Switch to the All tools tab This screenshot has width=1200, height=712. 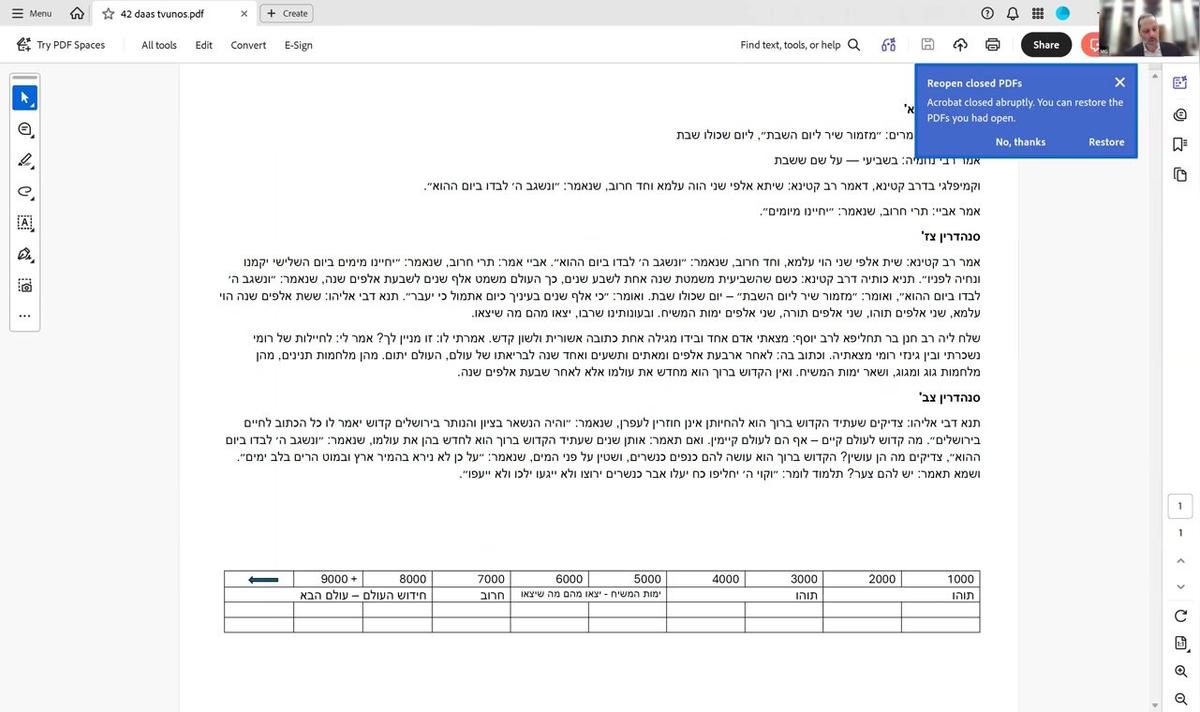click(158, 45)
